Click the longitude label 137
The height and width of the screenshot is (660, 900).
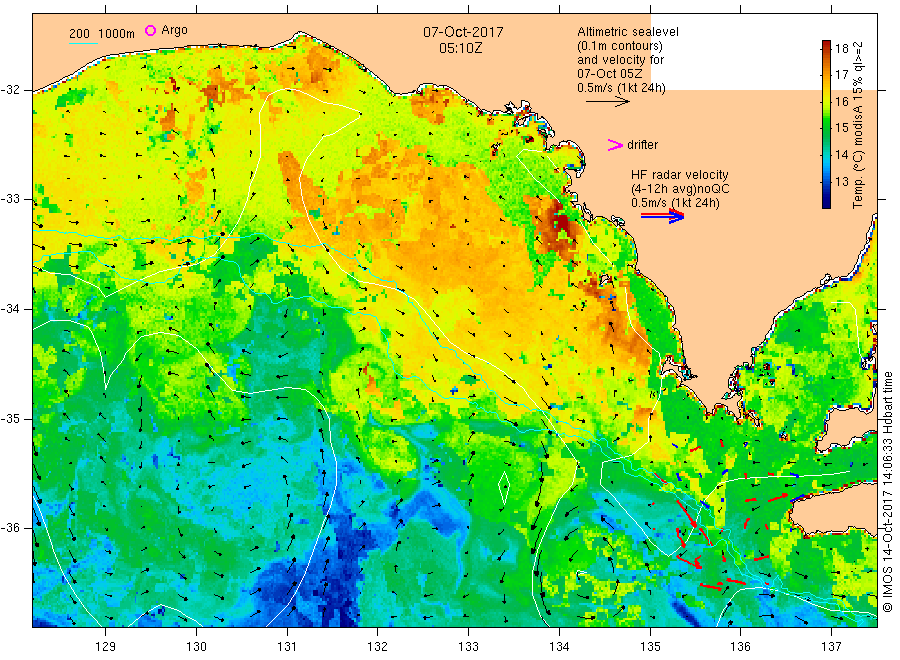[831, 646]
